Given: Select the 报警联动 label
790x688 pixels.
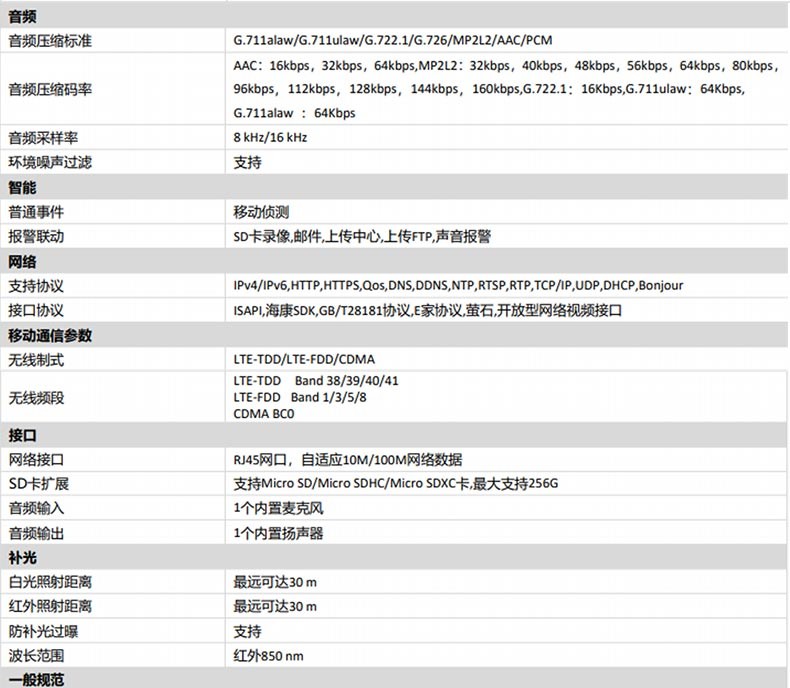Looking at the screenshot, I should [36, 236].
